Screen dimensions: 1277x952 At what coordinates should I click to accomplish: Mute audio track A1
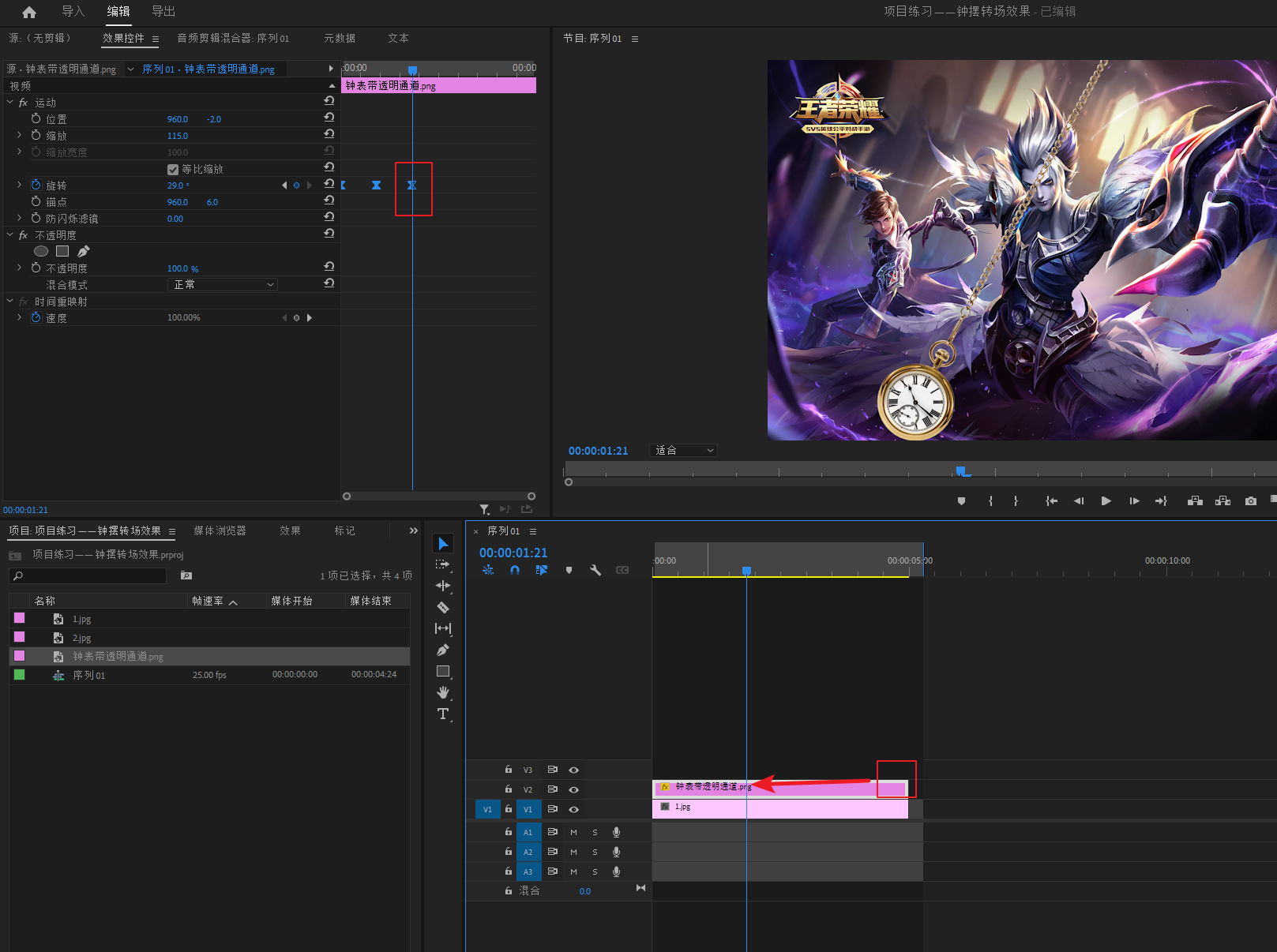click(x=573, y=832)
